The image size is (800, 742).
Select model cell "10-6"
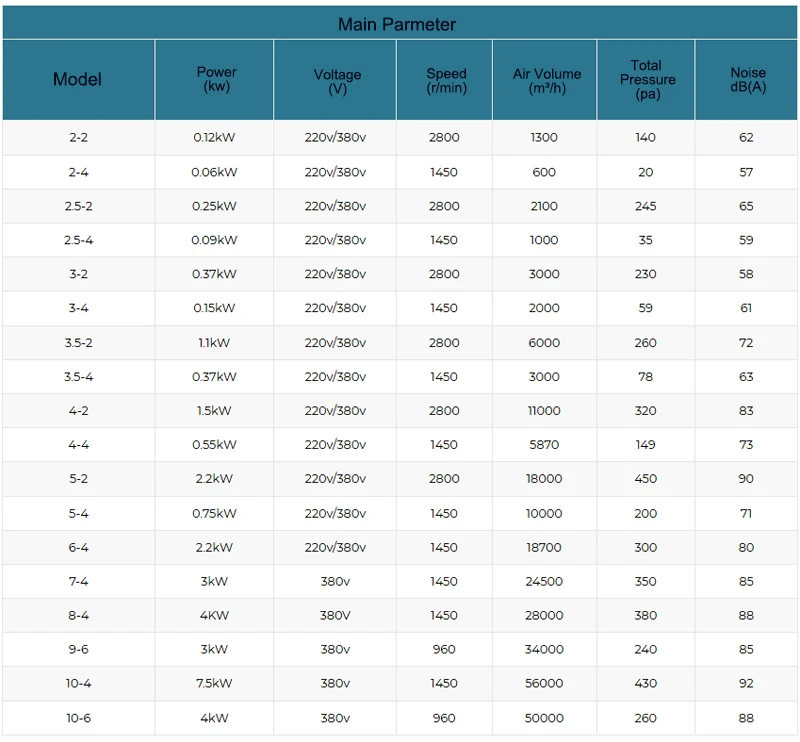pyautogui.click(x=79, y=719)
